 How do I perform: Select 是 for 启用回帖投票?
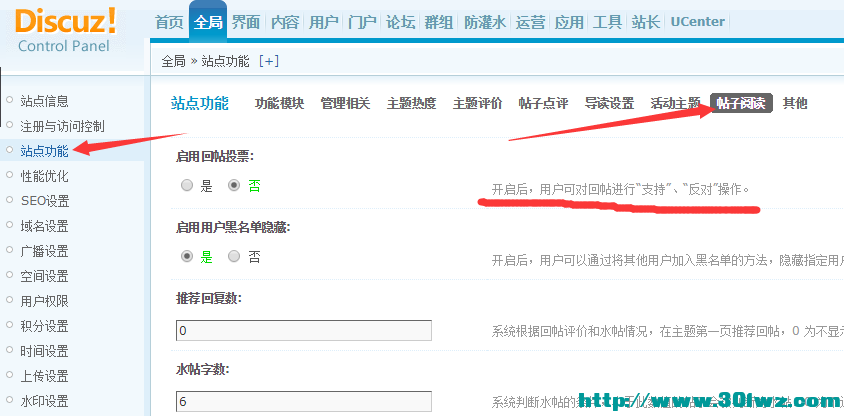[187, 186]
